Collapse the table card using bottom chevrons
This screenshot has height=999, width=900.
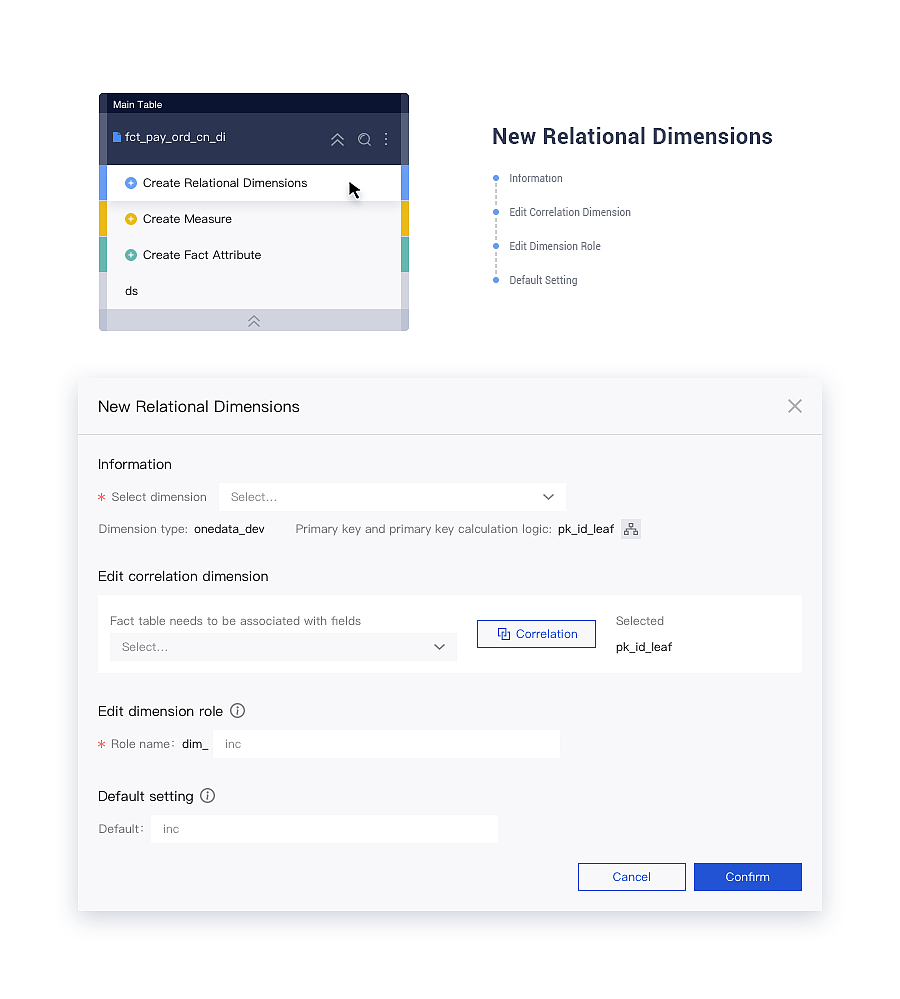[254, 320]
